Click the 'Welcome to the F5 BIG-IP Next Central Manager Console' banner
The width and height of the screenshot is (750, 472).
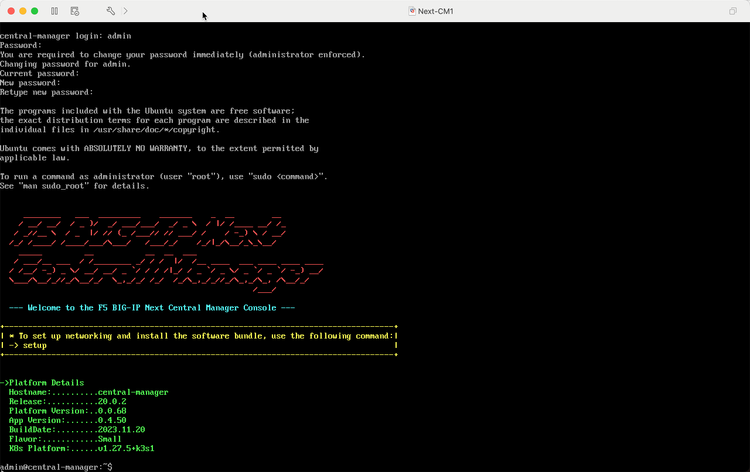point(152,307)
